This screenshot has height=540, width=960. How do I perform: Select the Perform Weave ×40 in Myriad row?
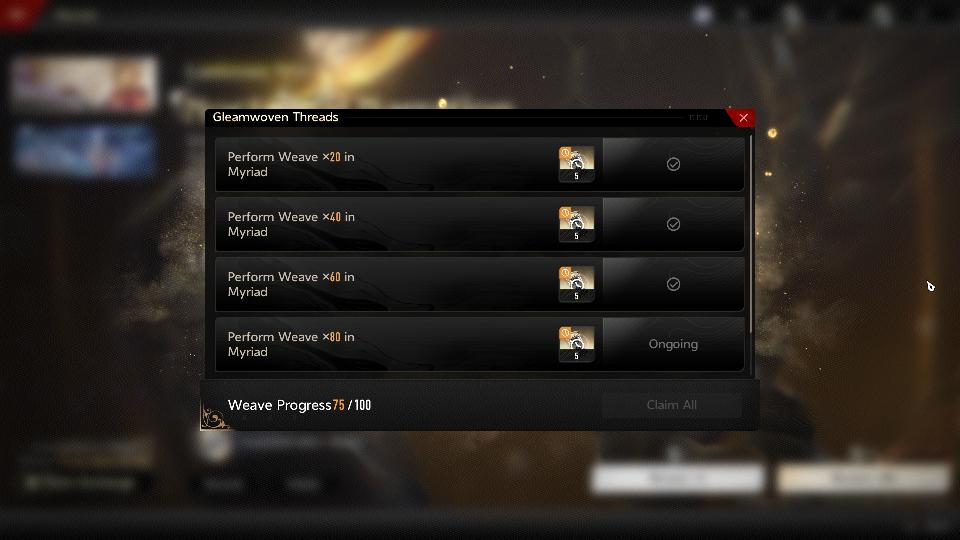tap(479, 224)
